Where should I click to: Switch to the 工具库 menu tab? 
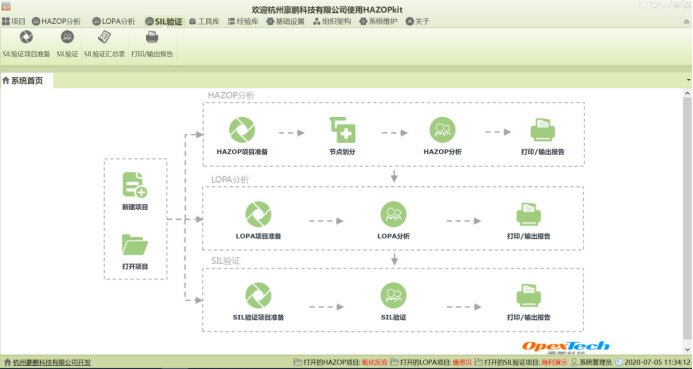coord(204,21)
